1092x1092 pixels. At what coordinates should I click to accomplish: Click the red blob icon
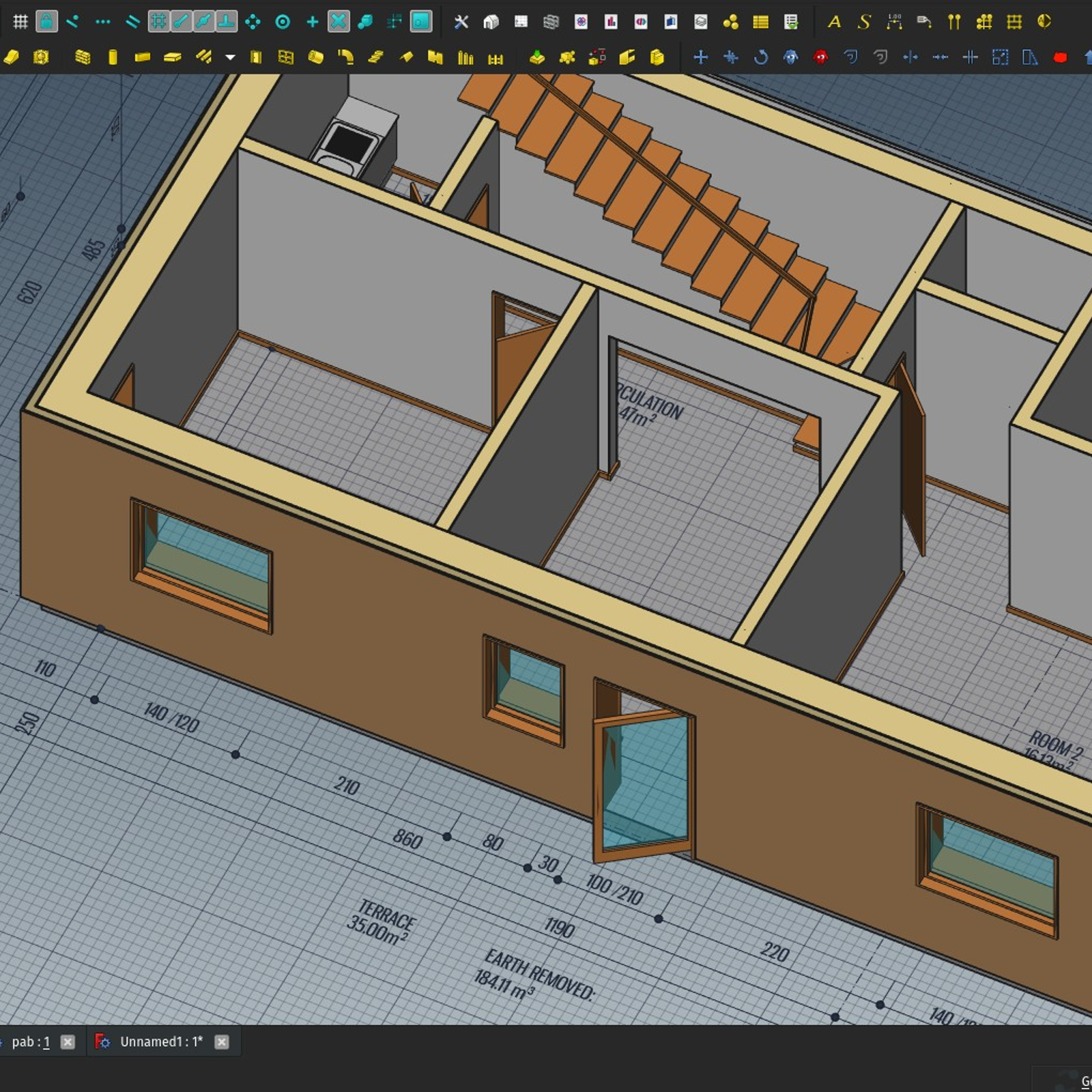[1060, 57]
